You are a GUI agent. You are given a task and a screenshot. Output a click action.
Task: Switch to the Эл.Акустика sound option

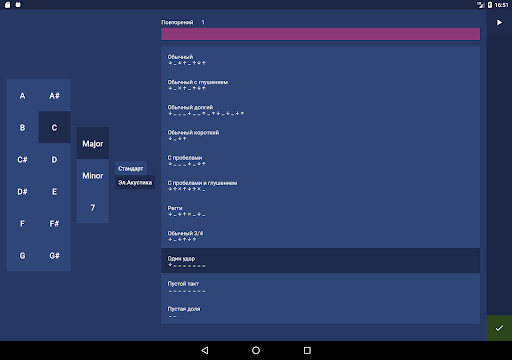(135, 182)
